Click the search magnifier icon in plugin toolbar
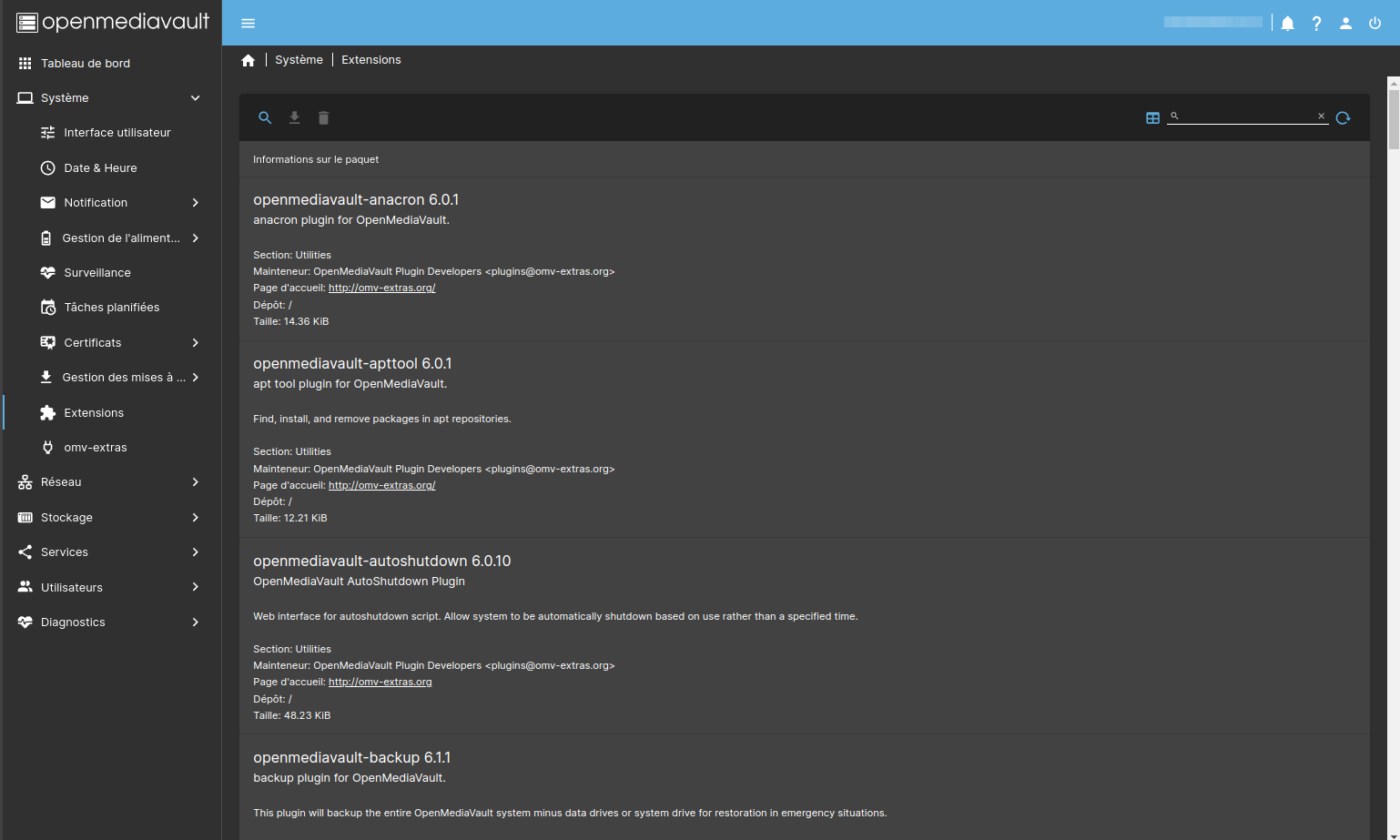 click(x=265, y=117)
